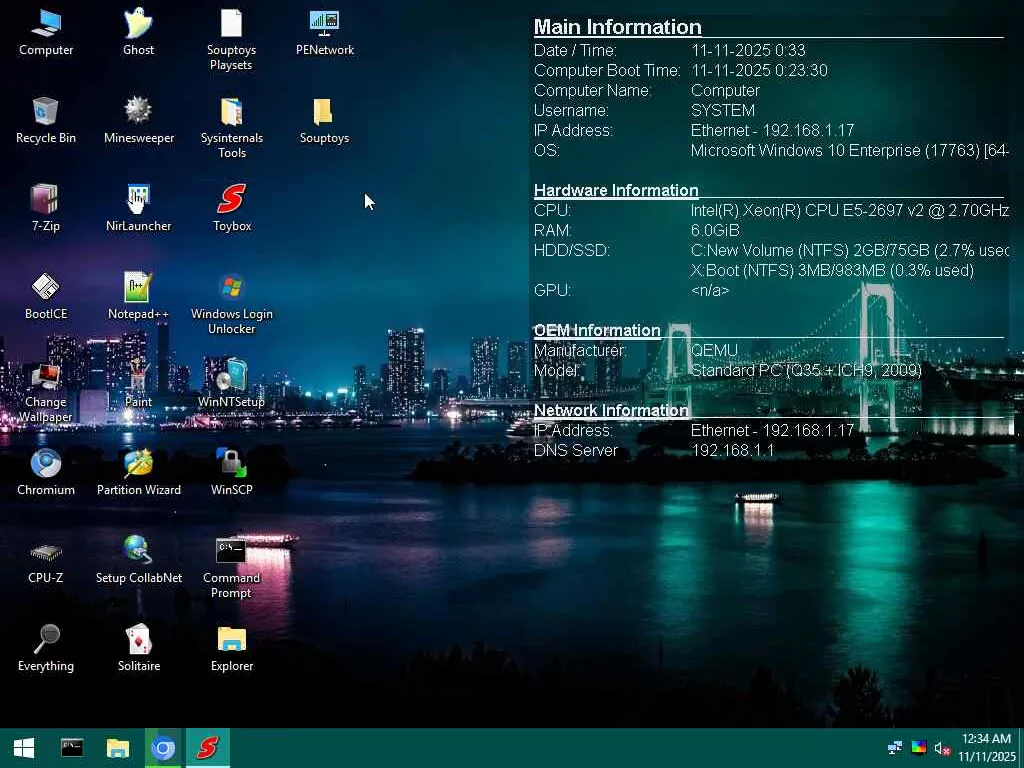
Task: Click the Command Prompt taskbar button
Action: click(x=72, y=748)
